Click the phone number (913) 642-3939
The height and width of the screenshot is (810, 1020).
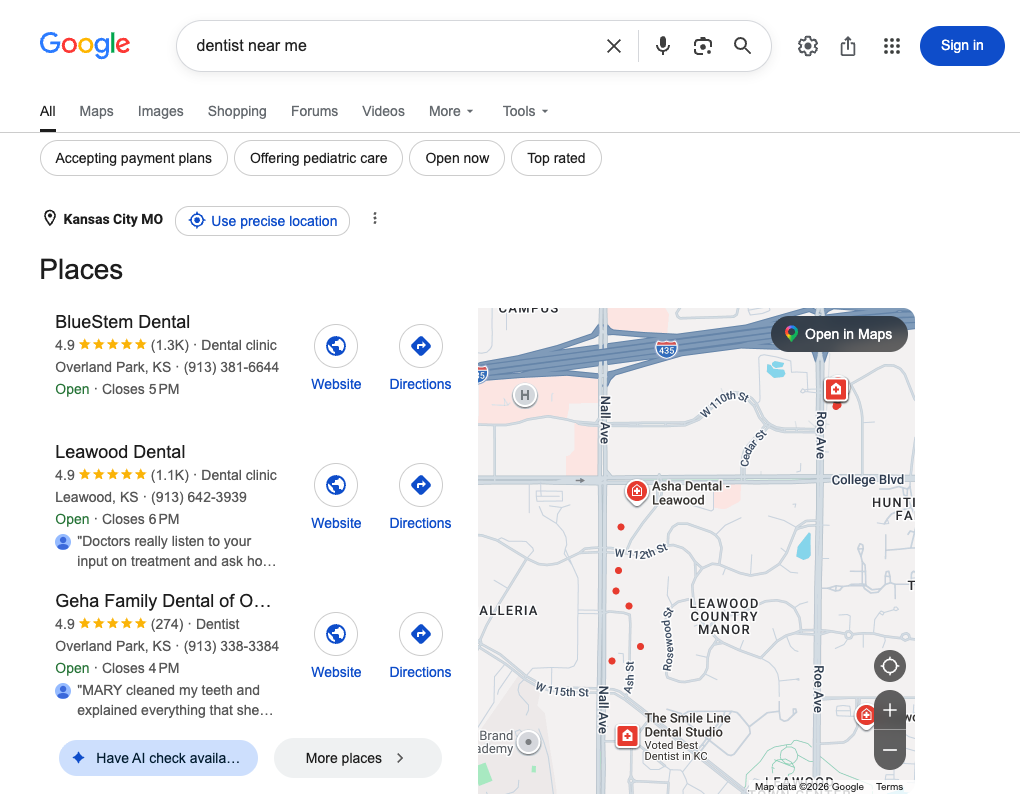(x=198, y=498)
